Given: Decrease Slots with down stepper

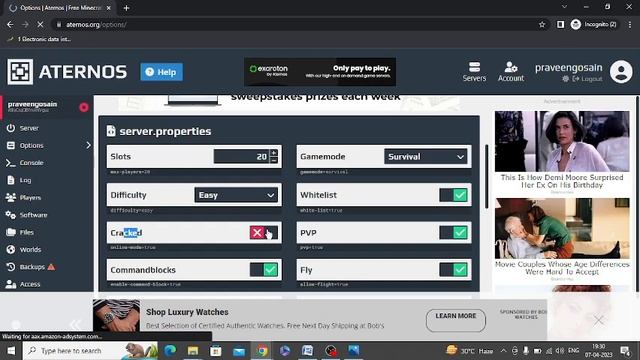Looking at the screenshot, I should point(274,160).
